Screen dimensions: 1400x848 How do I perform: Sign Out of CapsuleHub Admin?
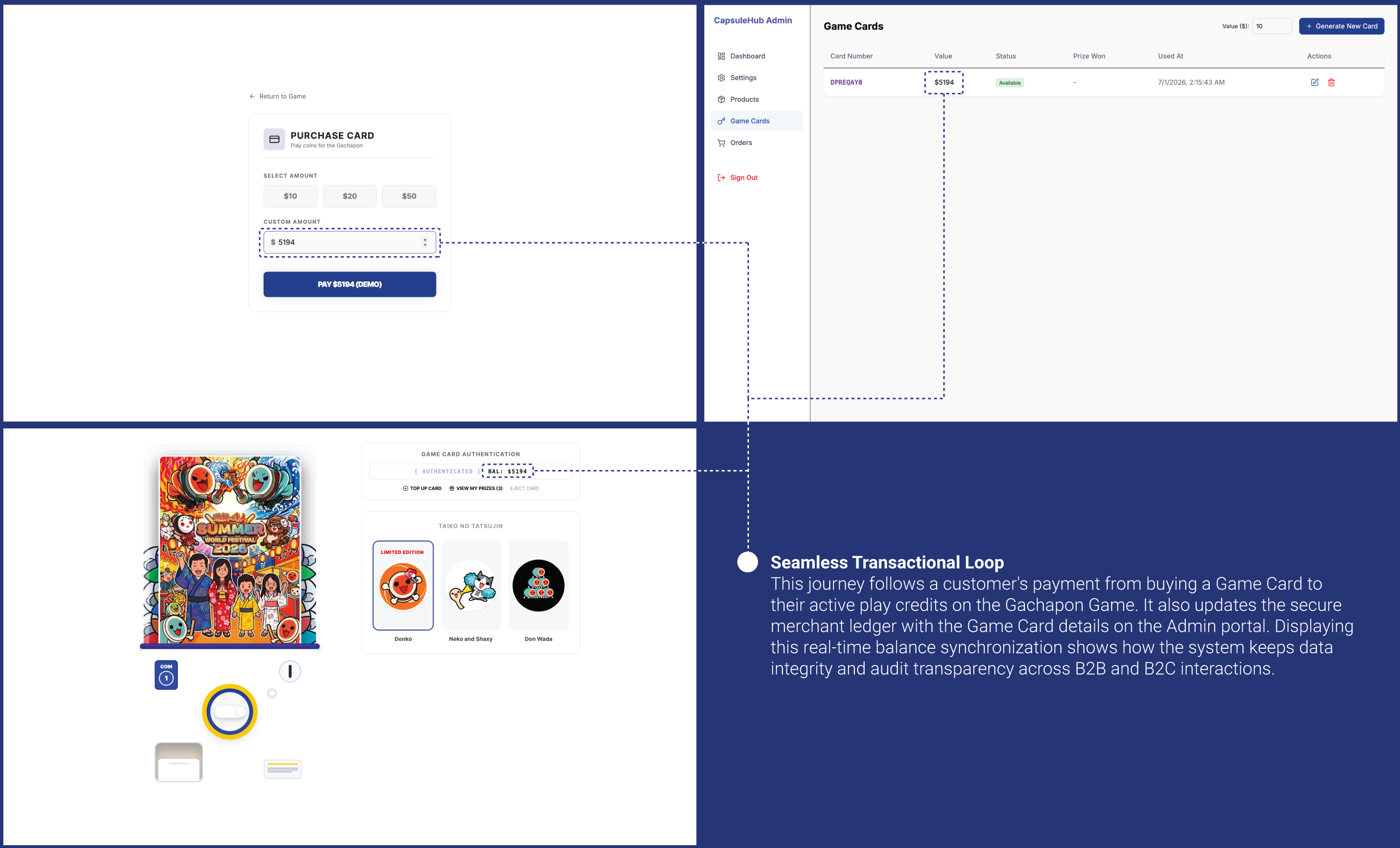756,178
